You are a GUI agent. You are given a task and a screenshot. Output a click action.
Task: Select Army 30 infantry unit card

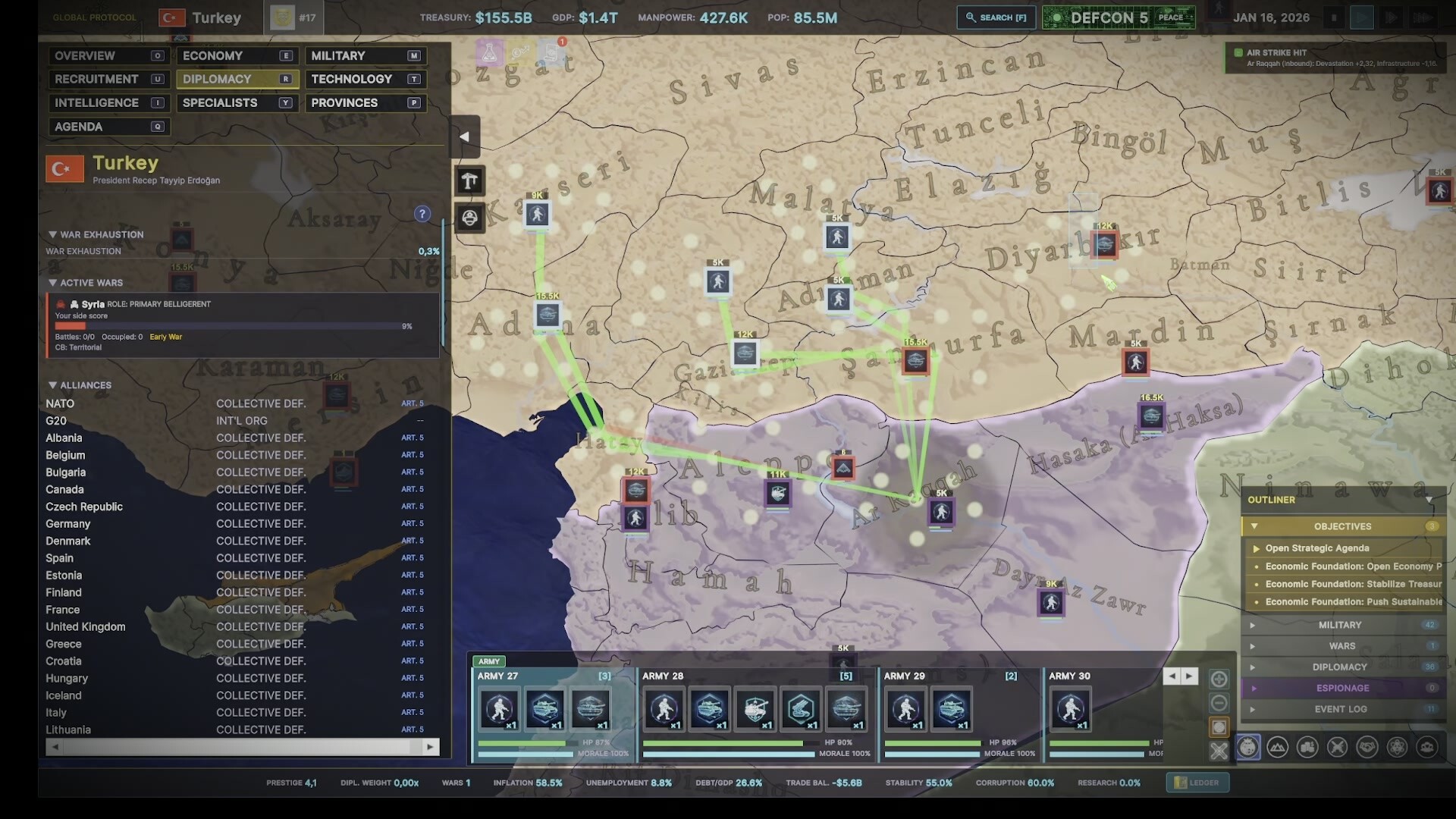click(x=1071, y=710)
